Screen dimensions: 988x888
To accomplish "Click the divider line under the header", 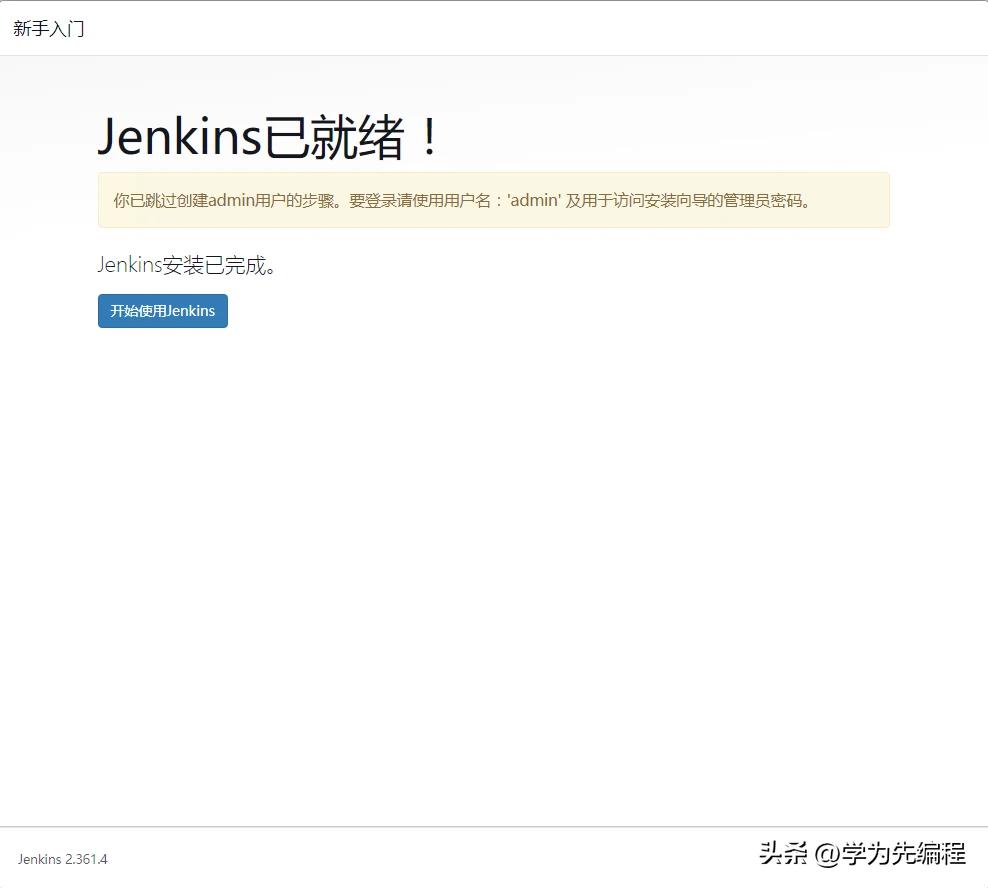I will tap(494, 57).
